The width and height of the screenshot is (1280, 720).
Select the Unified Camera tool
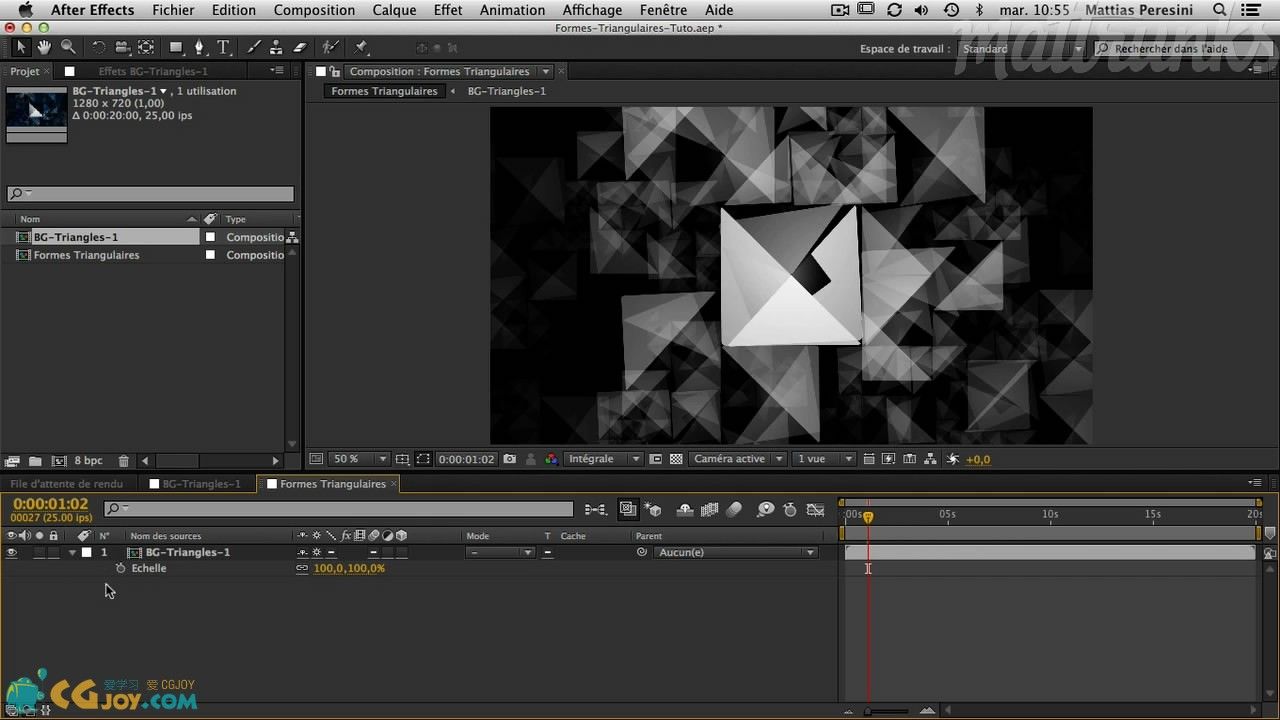coord(122,48)
